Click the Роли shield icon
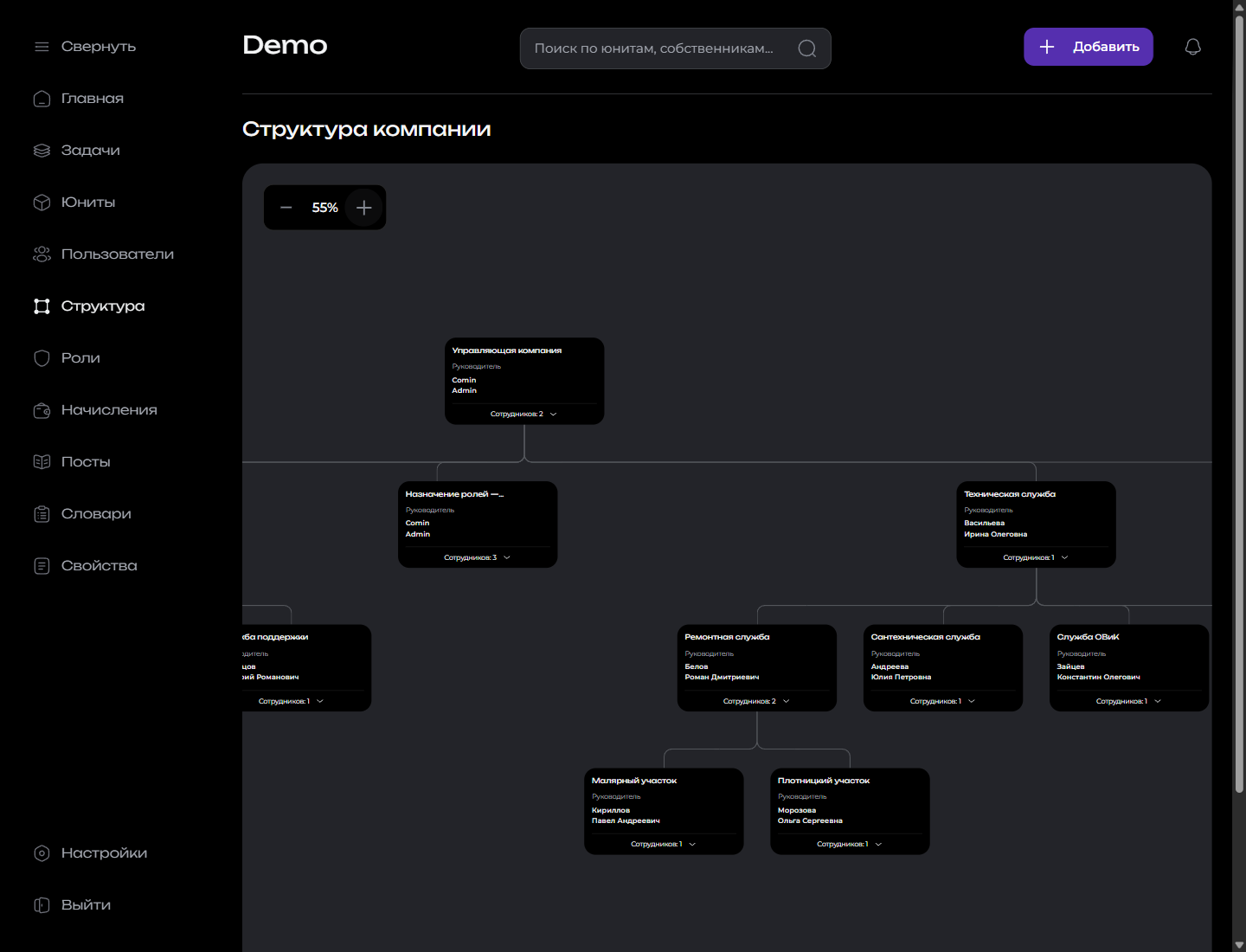1246x952 pixels. pos(42,358)
